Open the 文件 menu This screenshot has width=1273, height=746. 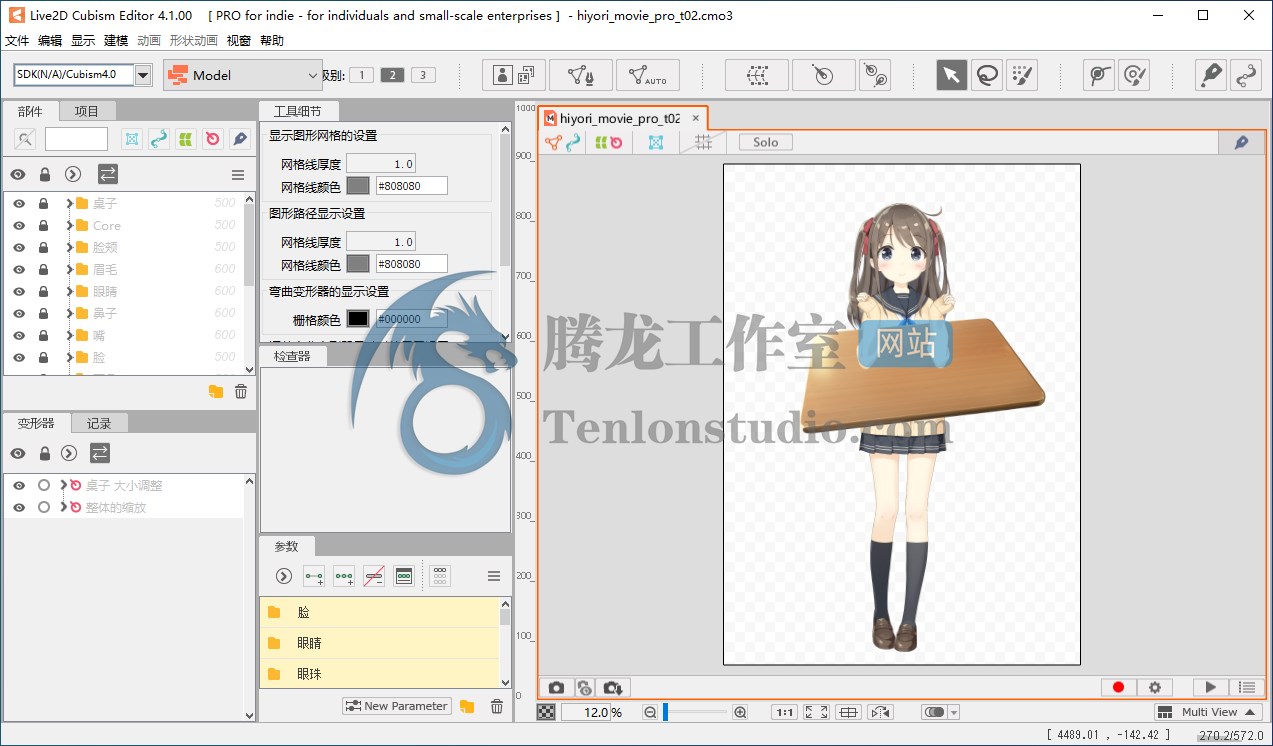click(x=17, y=41)
